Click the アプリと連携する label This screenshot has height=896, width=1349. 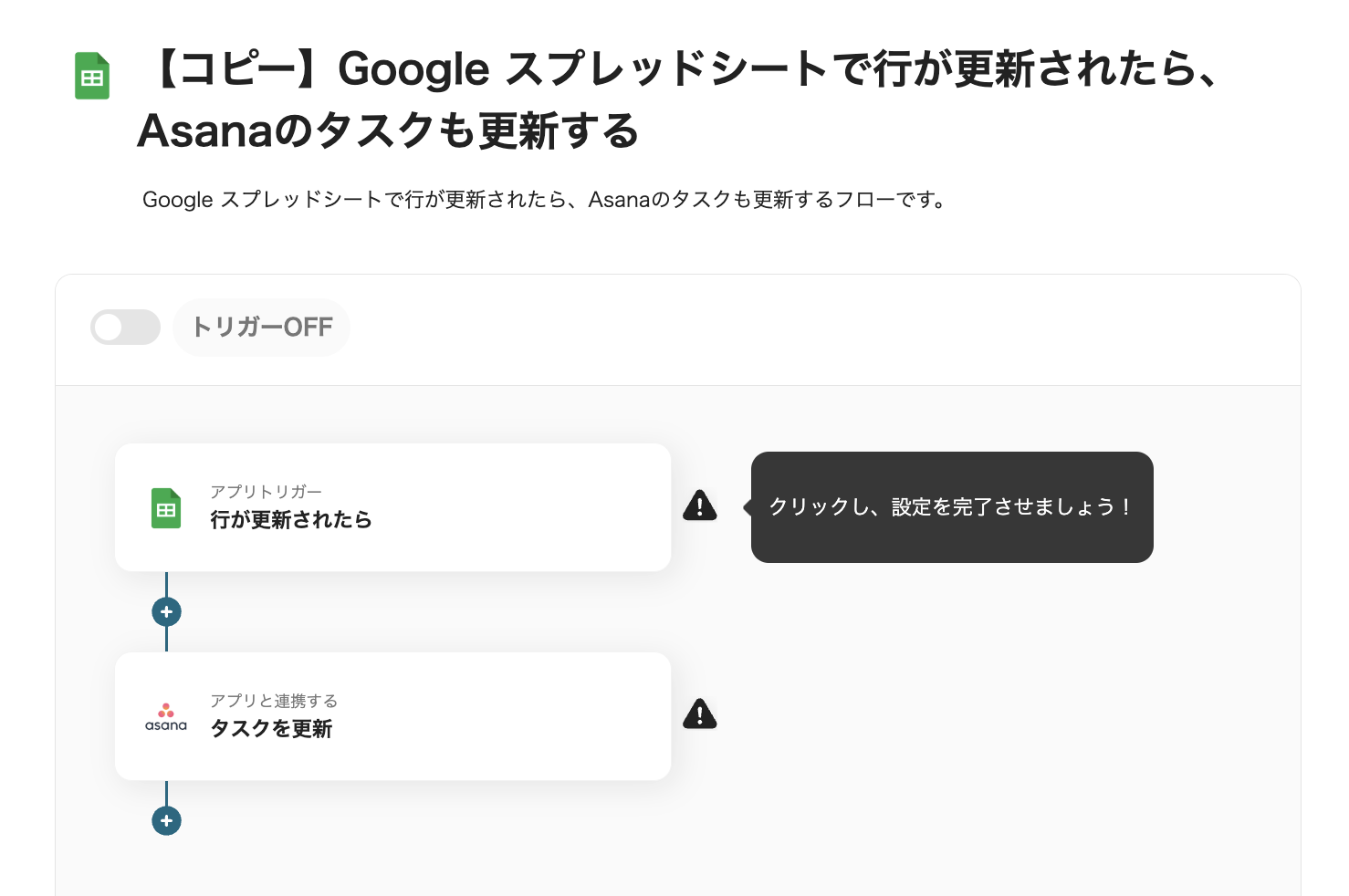click(x=274, y=701)
